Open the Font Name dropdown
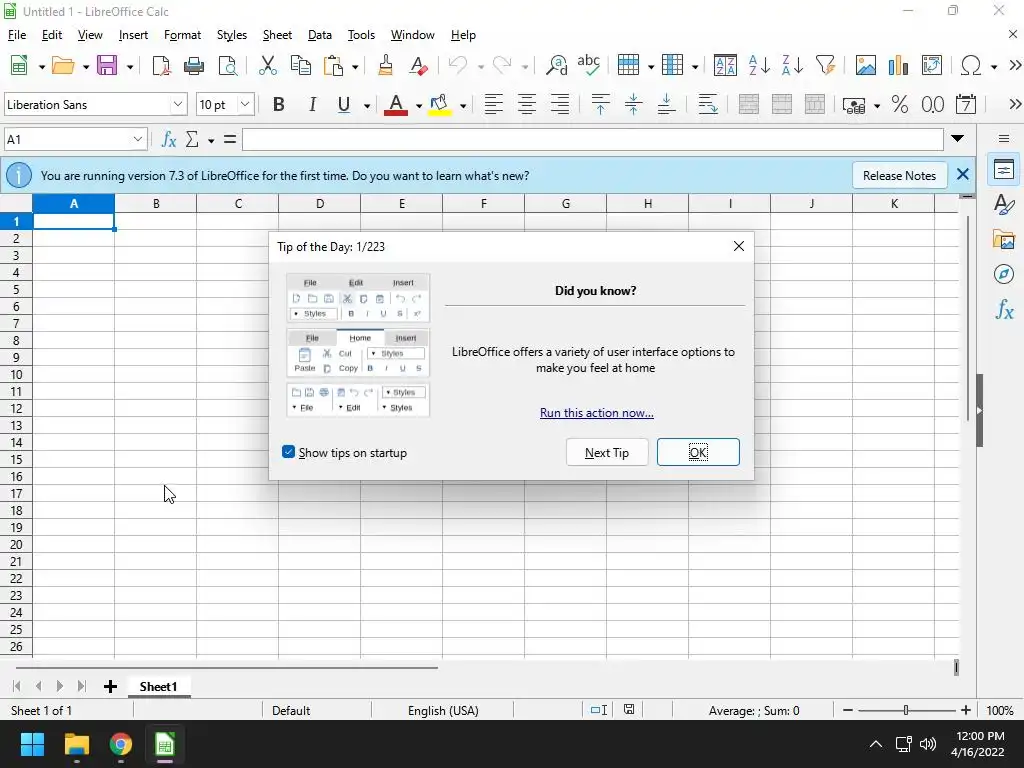Viewport: 1024px width, 768px height. pyautogui.click(x=178, y=104)
